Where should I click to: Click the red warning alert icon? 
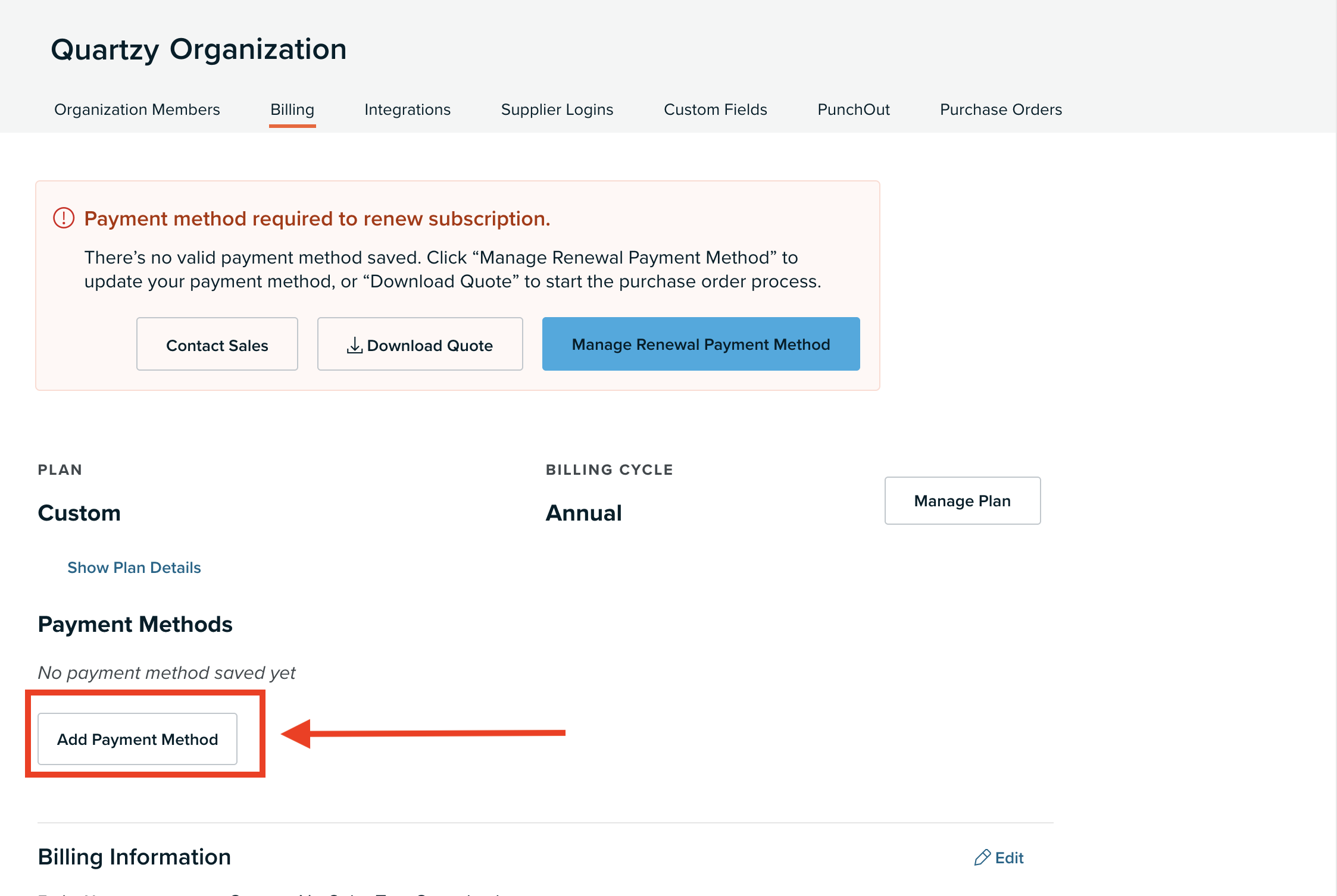pyautogui.click(x=64, y=218)
